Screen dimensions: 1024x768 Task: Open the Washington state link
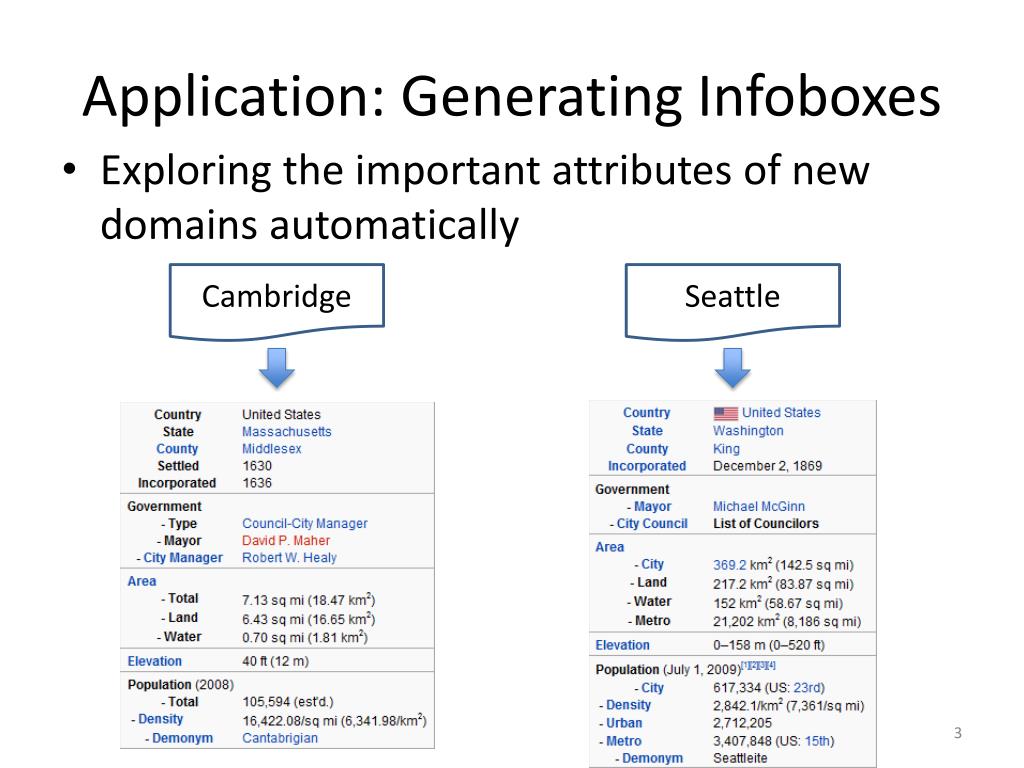tap(748, 431)
